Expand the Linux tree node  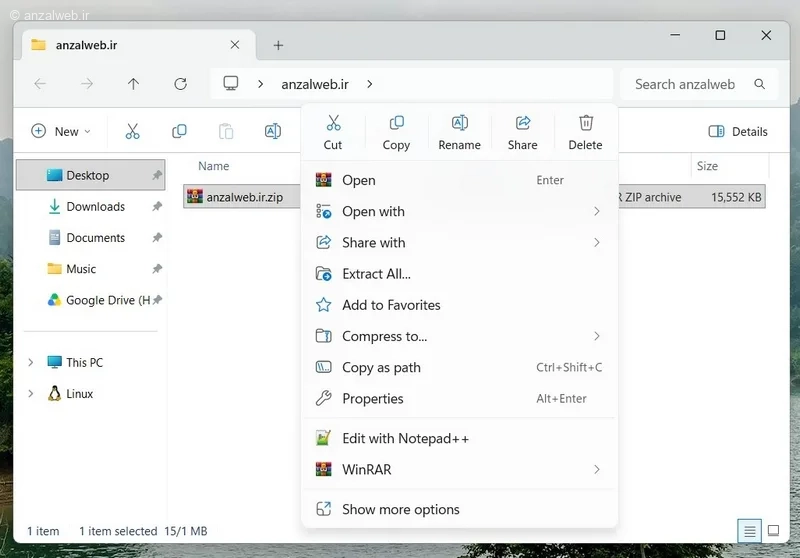click(x=31, y=394)
